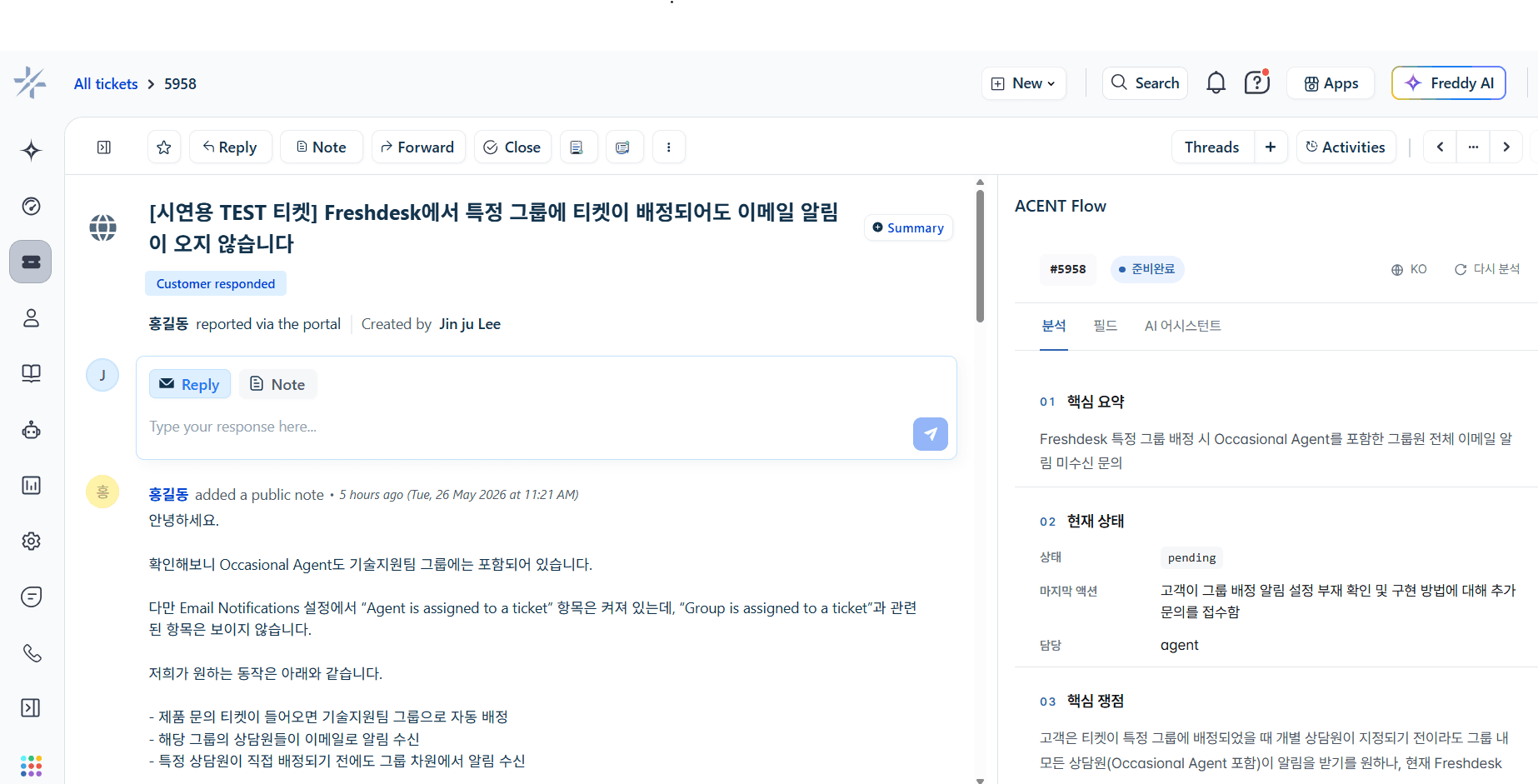
Task: Toggle the ticket list panel icon
Action: [104, 147]
